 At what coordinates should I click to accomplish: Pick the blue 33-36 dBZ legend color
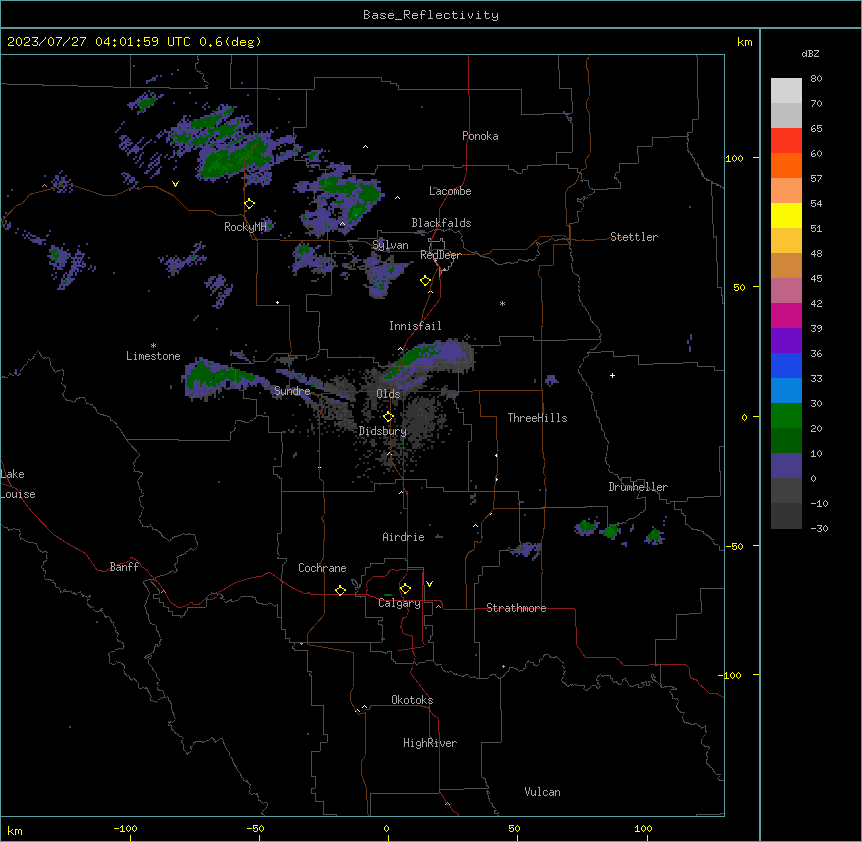(786, 365)
